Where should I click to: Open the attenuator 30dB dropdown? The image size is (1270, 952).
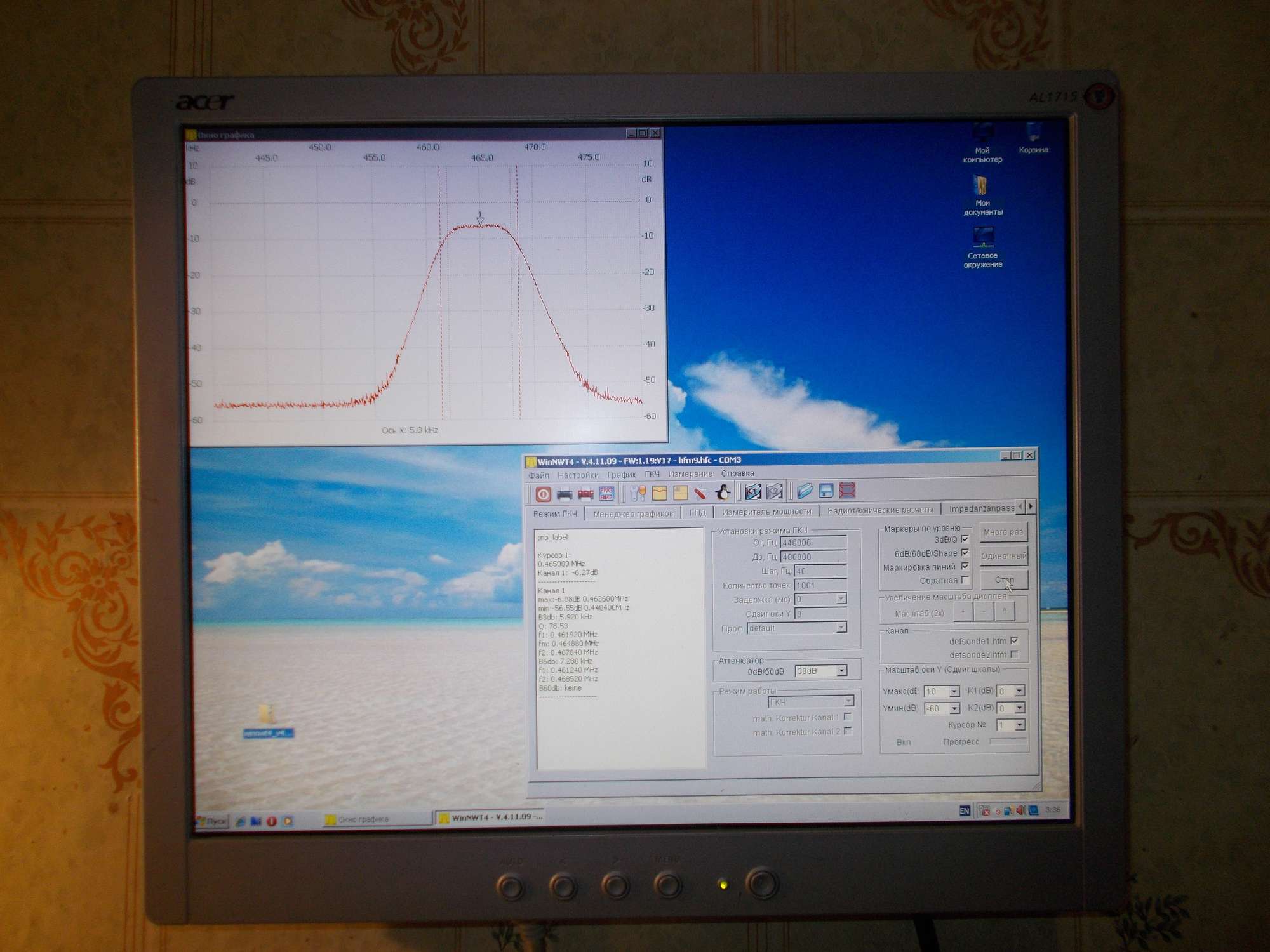842,671
